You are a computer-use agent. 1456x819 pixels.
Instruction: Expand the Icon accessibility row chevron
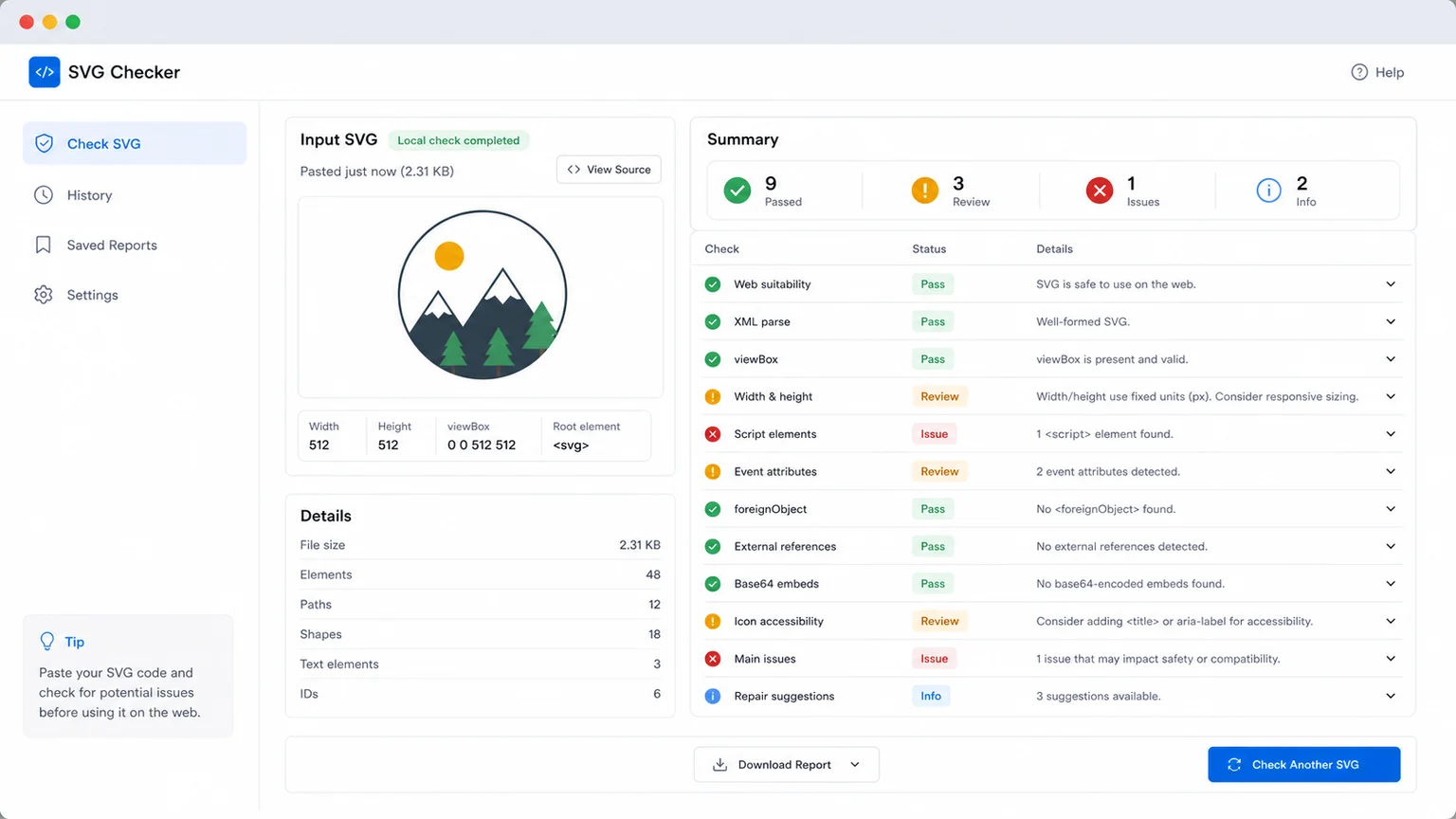coord(1391,621)
